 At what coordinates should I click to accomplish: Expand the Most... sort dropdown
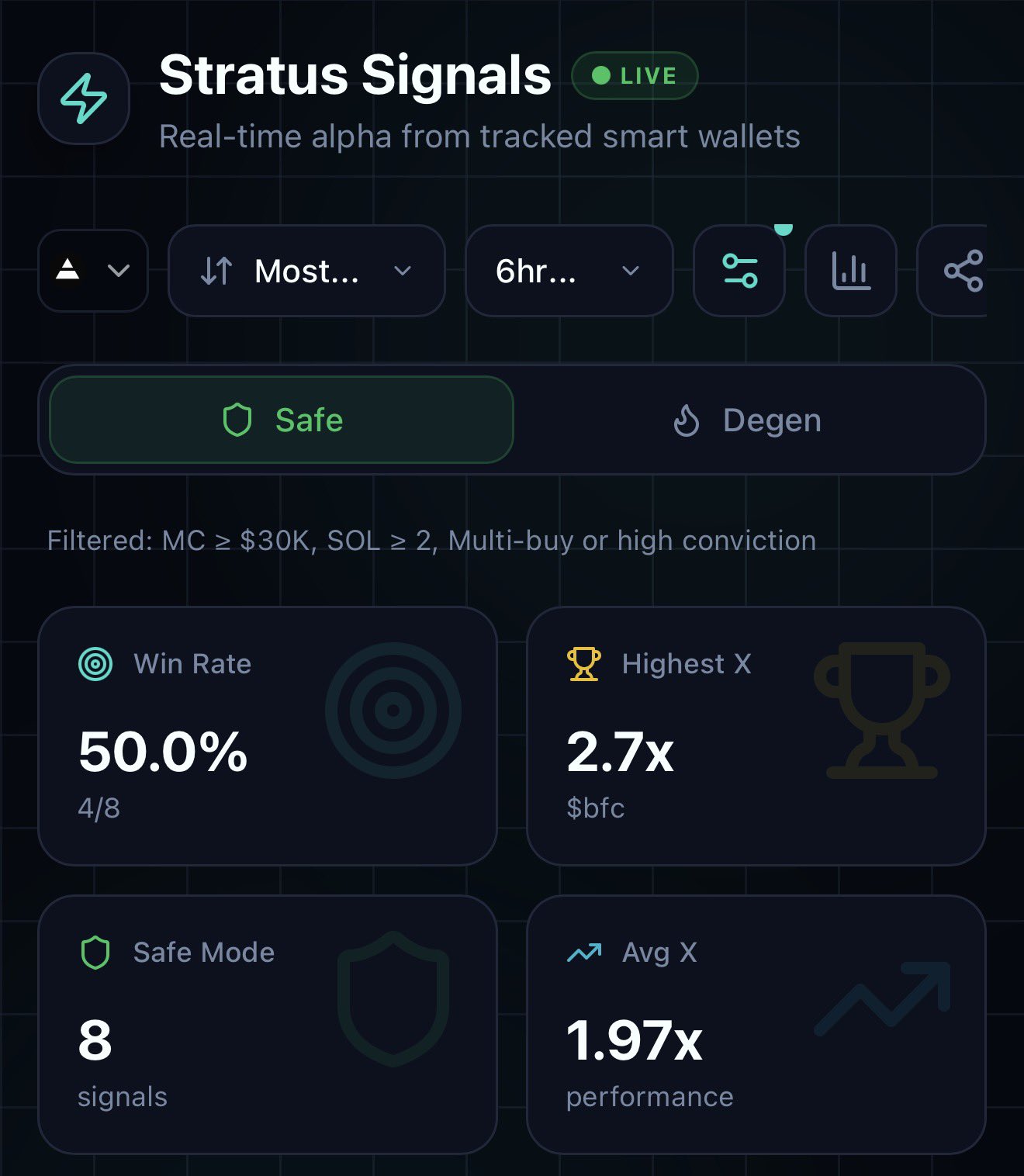pyautogui.click(x=306, y=271)
